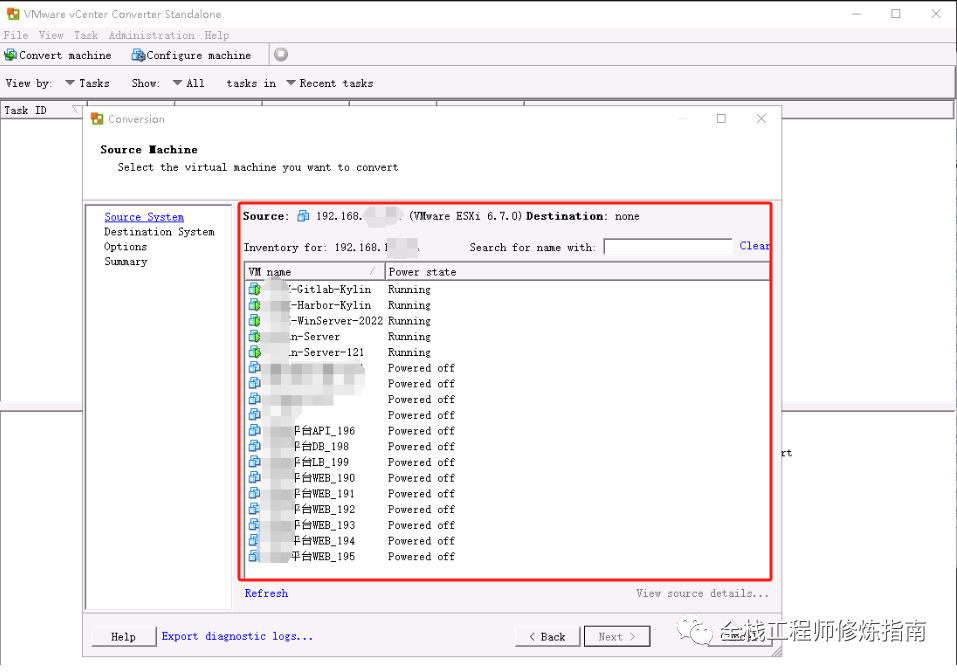Click the VM icon beside n-Server-121
The height and width of the screenshot is (672, 957).
[255, 352]
